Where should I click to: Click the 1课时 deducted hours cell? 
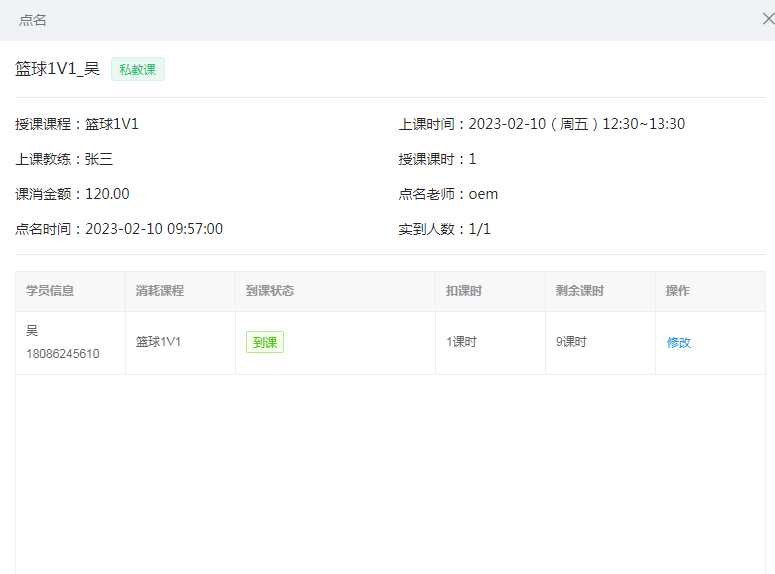461,342
